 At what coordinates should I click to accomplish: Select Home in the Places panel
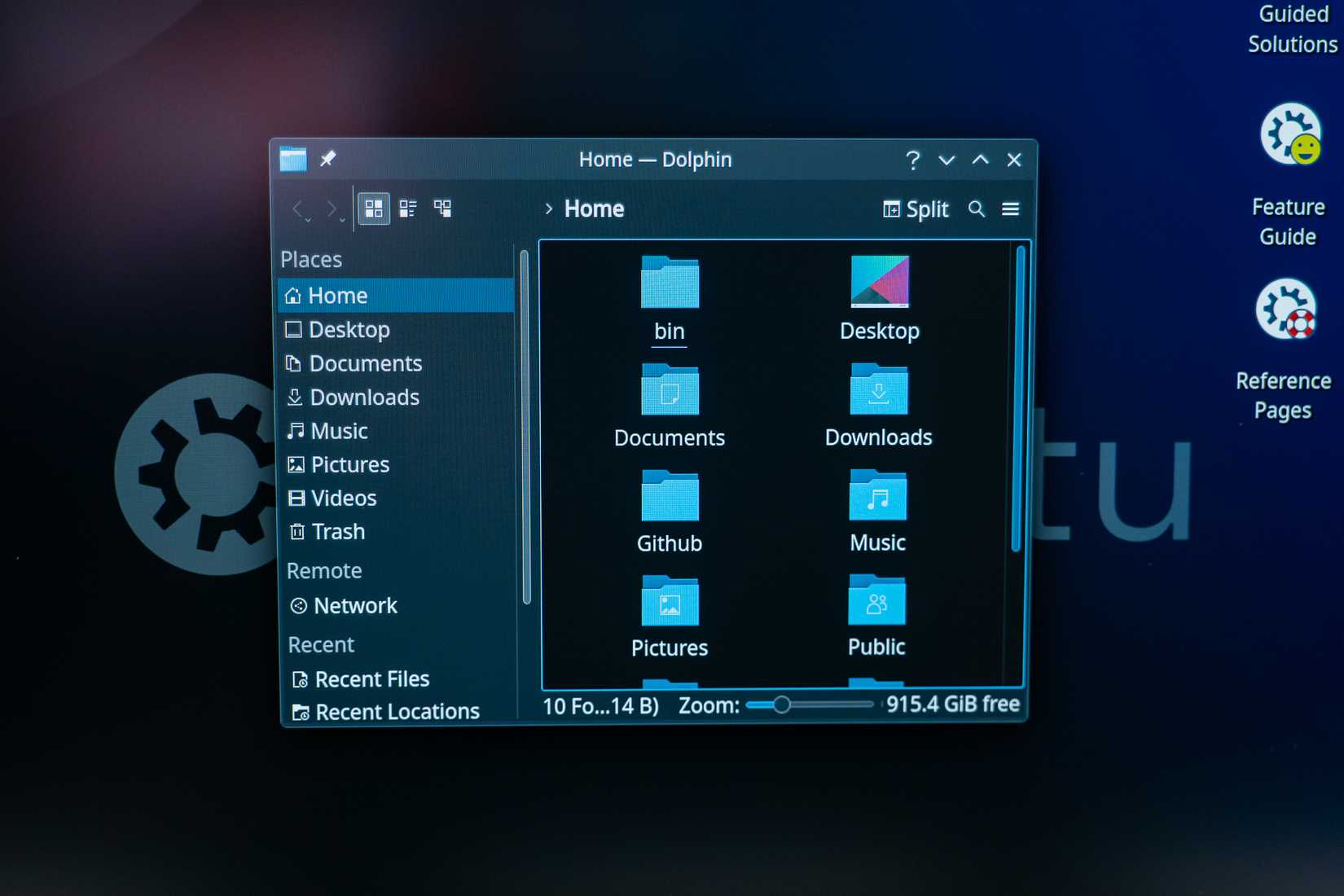336,295
